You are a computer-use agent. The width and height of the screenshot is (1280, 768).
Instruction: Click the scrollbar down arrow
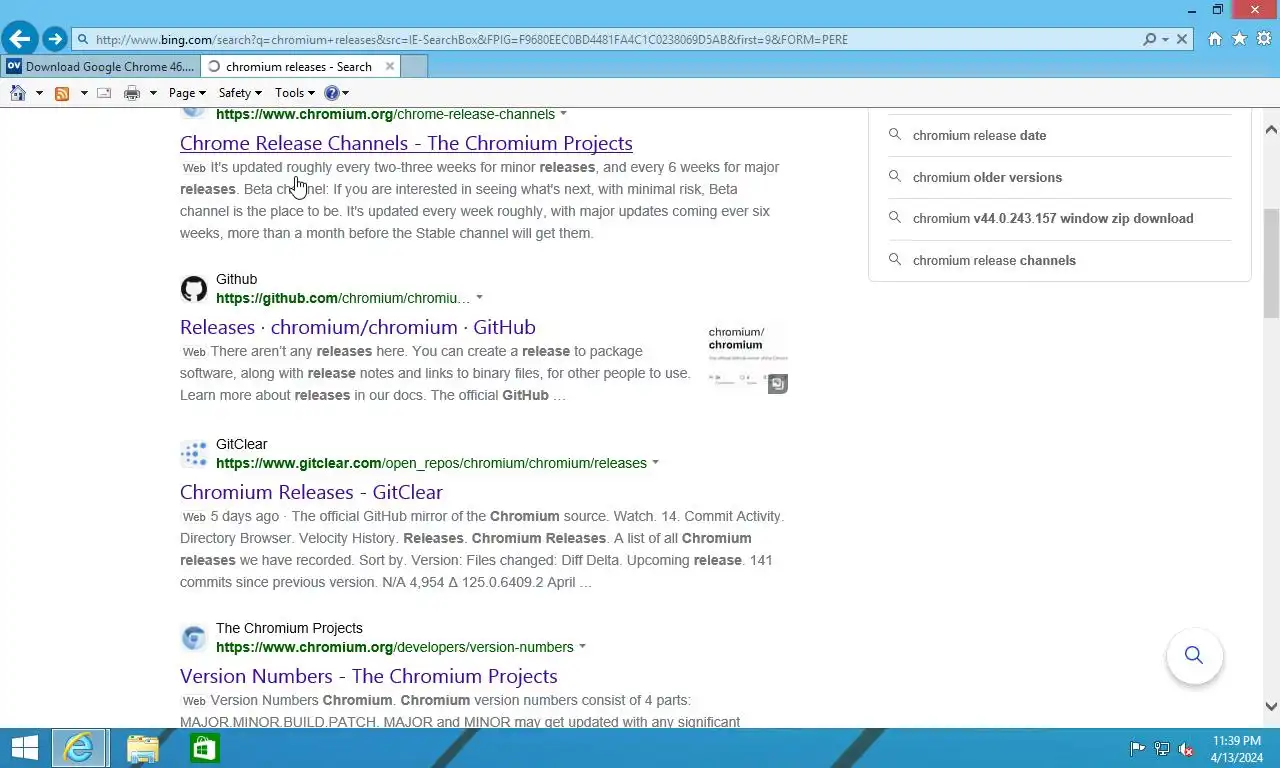click(1271, 706)
